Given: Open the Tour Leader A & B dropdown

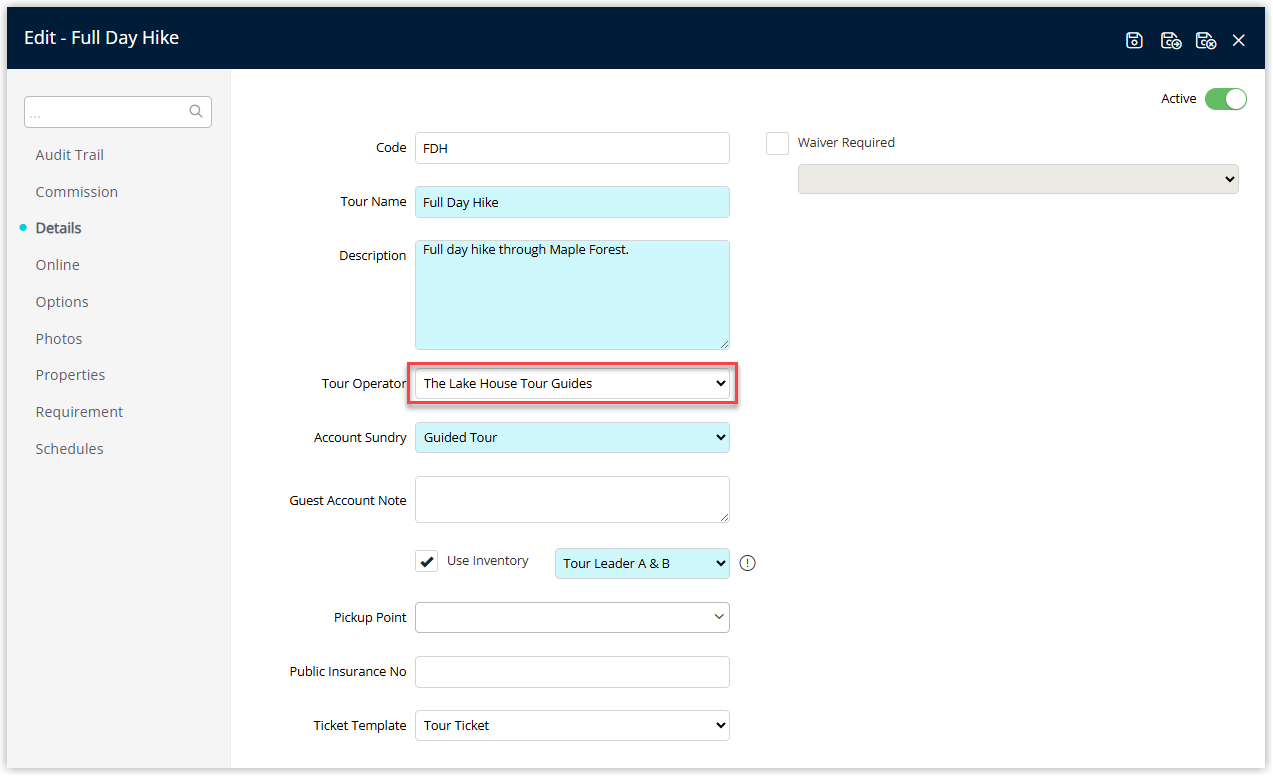Looking at the screenshot, I should [x=642, y=563].
